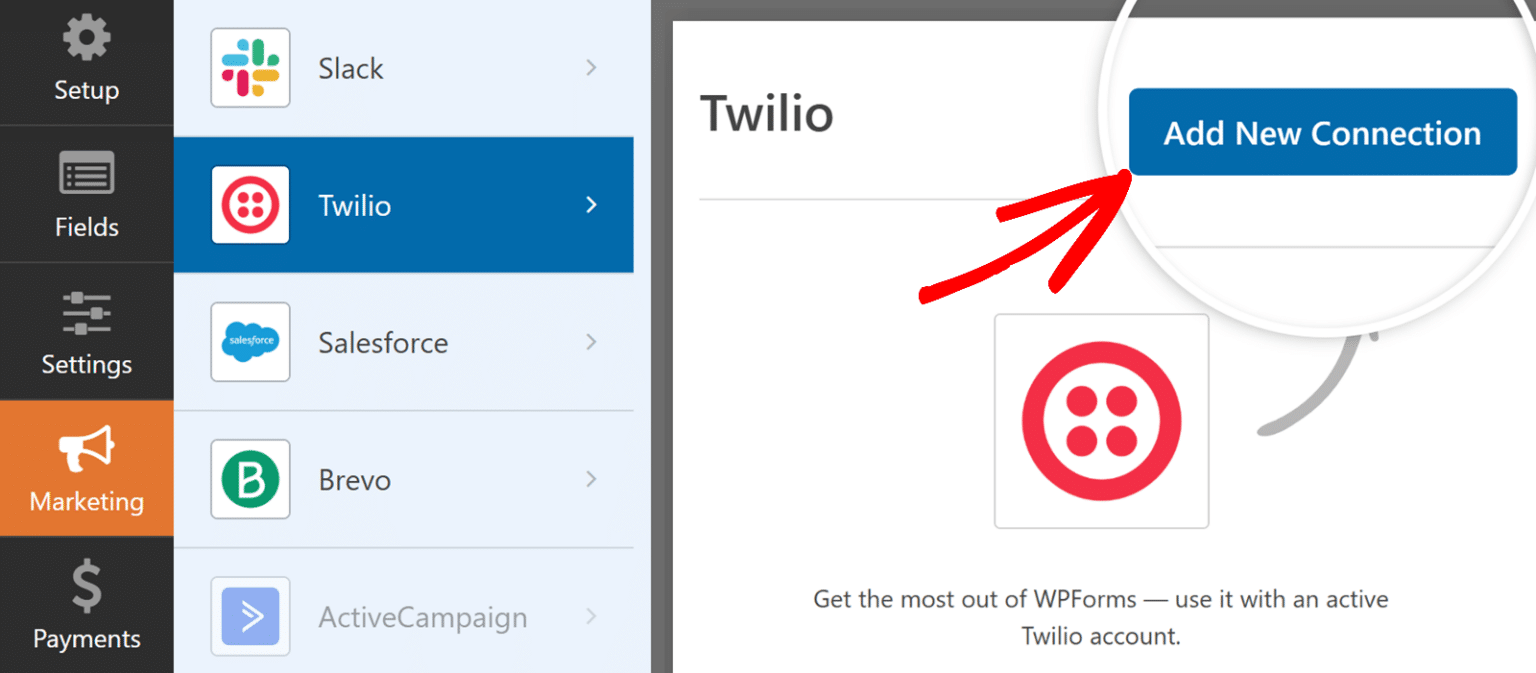
Task: Click the Twilio logo in the sidebar list
Action: click(x=249, y=205)
